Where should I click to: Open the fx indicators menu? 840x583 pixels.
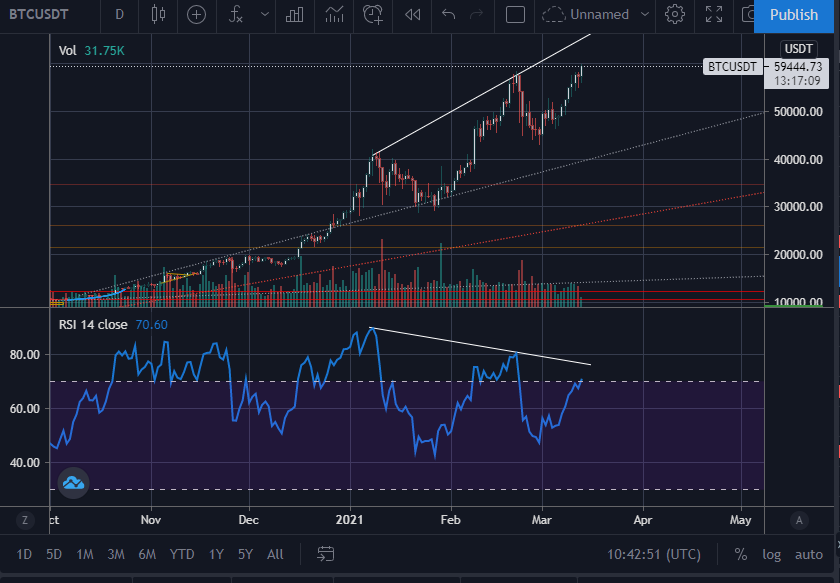click(x=236, y=14)
